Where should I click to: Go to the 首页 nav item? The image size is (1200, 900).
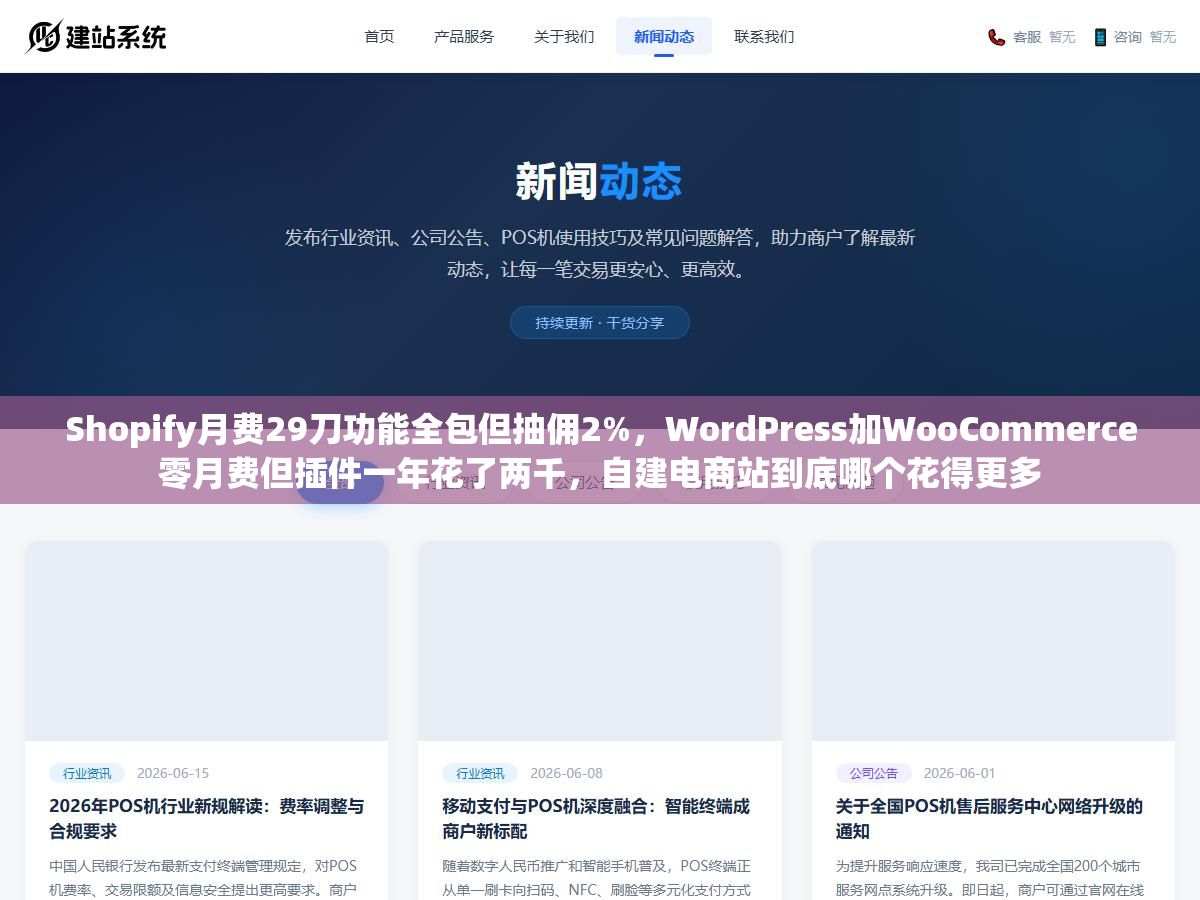tap(379, 36)
